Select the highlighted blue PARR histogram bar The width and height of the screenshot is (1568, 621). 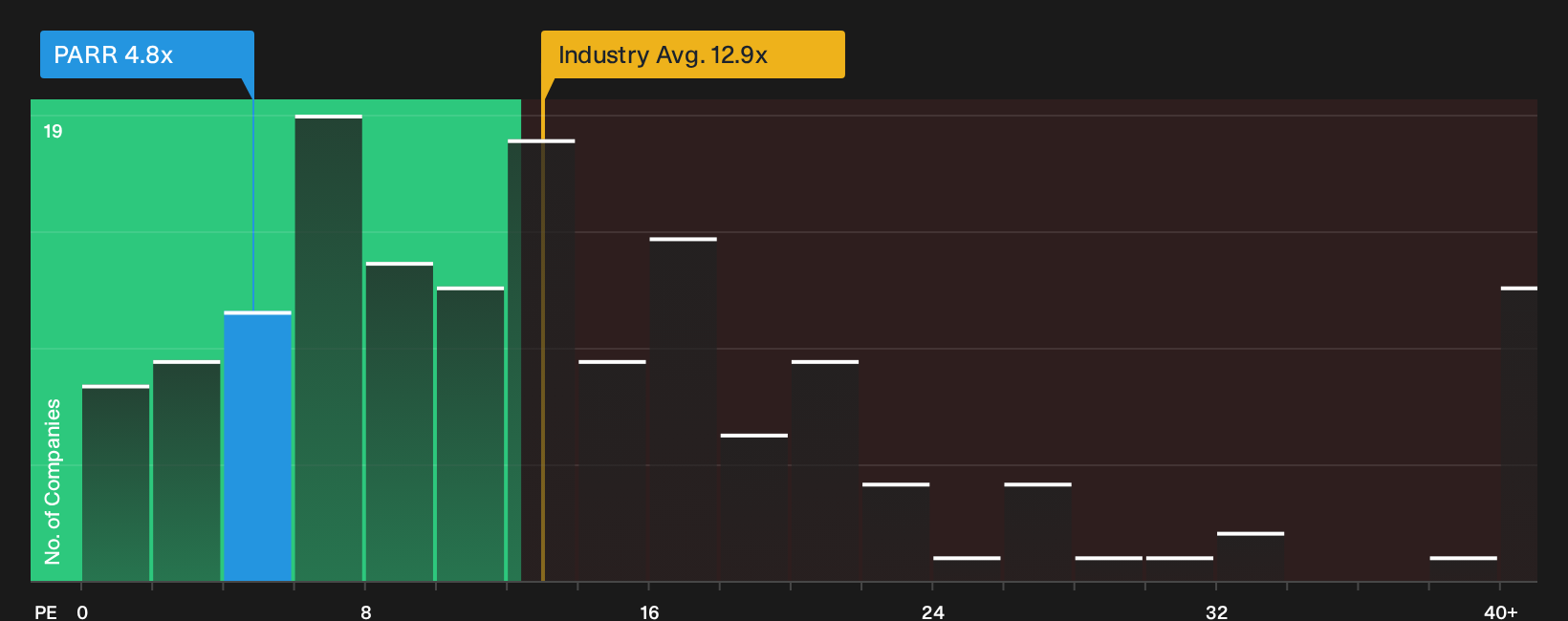[x=257, y=446]
